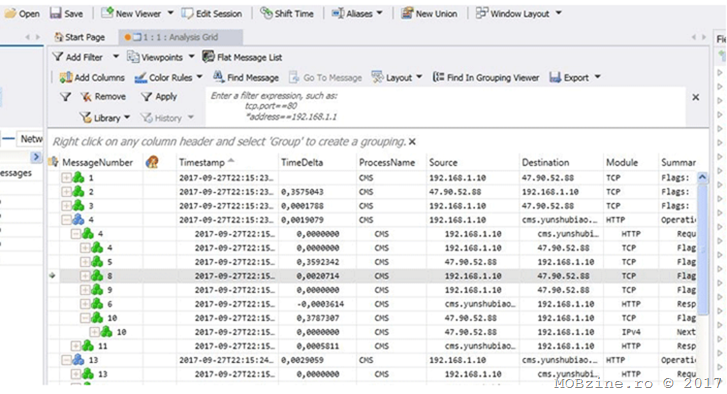
Task: Click into the filter expression field
Action: tap(445, 106)
